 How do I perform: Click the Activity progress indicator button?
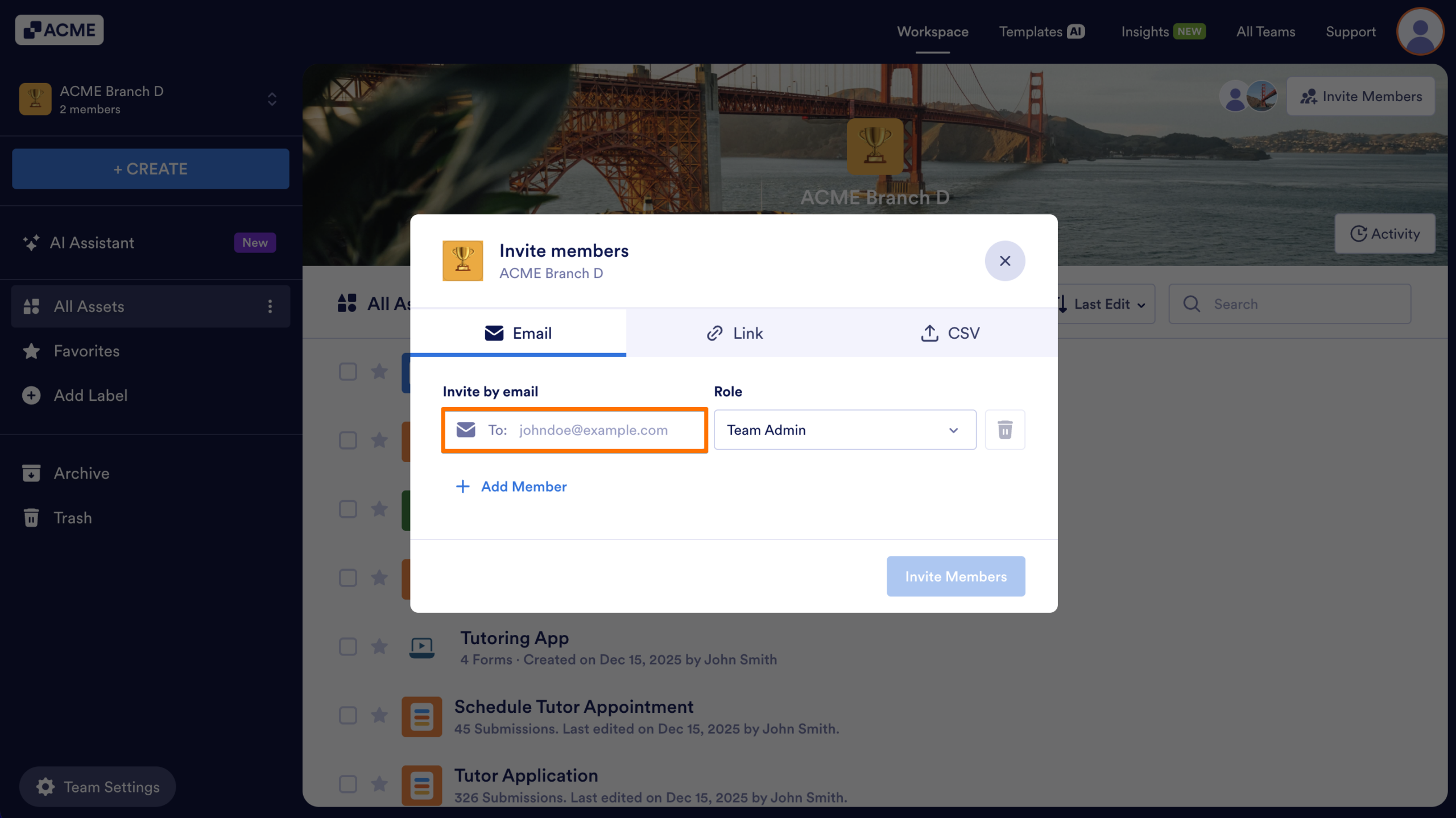pyautogui.click(x=1385, y=234)
